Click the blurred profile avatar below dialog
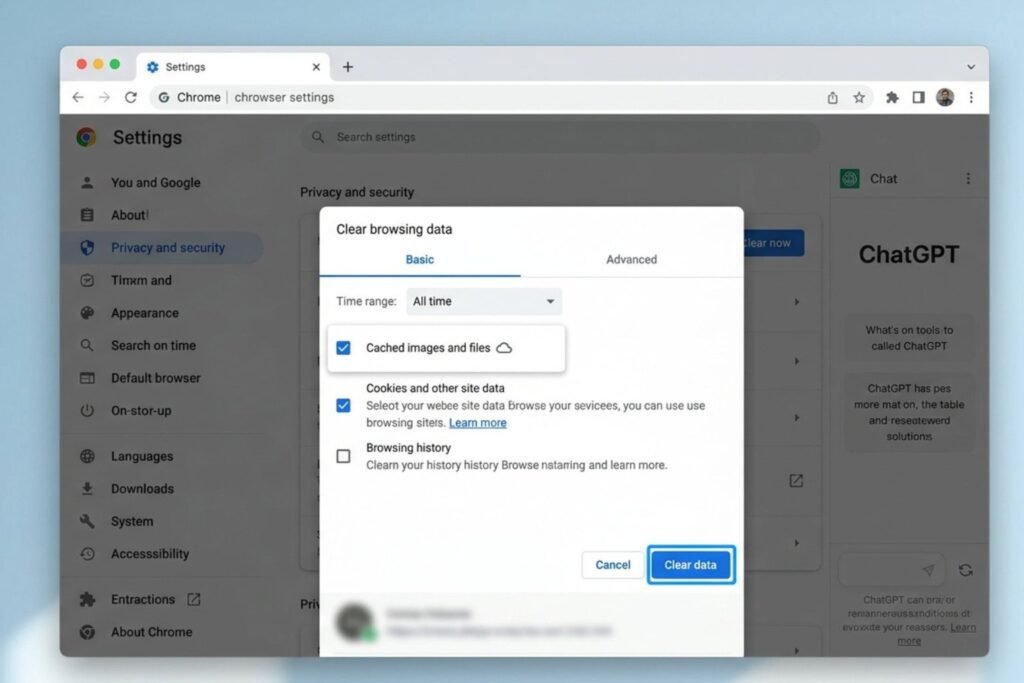This screenshot has height=683, width=1024. click(x=356, y=622)
